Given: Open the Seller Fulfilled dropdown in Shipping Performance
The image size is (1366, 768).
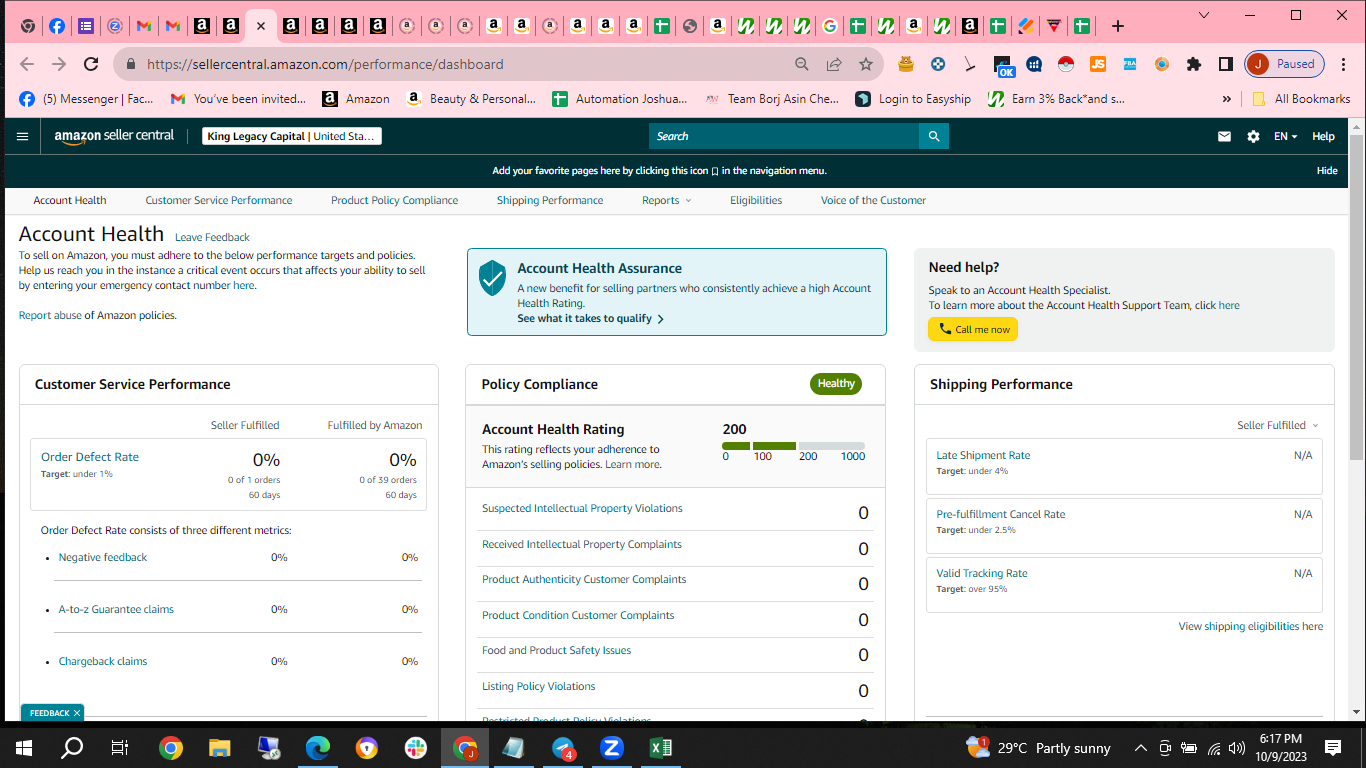Looking at the screenshot, I should [1278, 425].
